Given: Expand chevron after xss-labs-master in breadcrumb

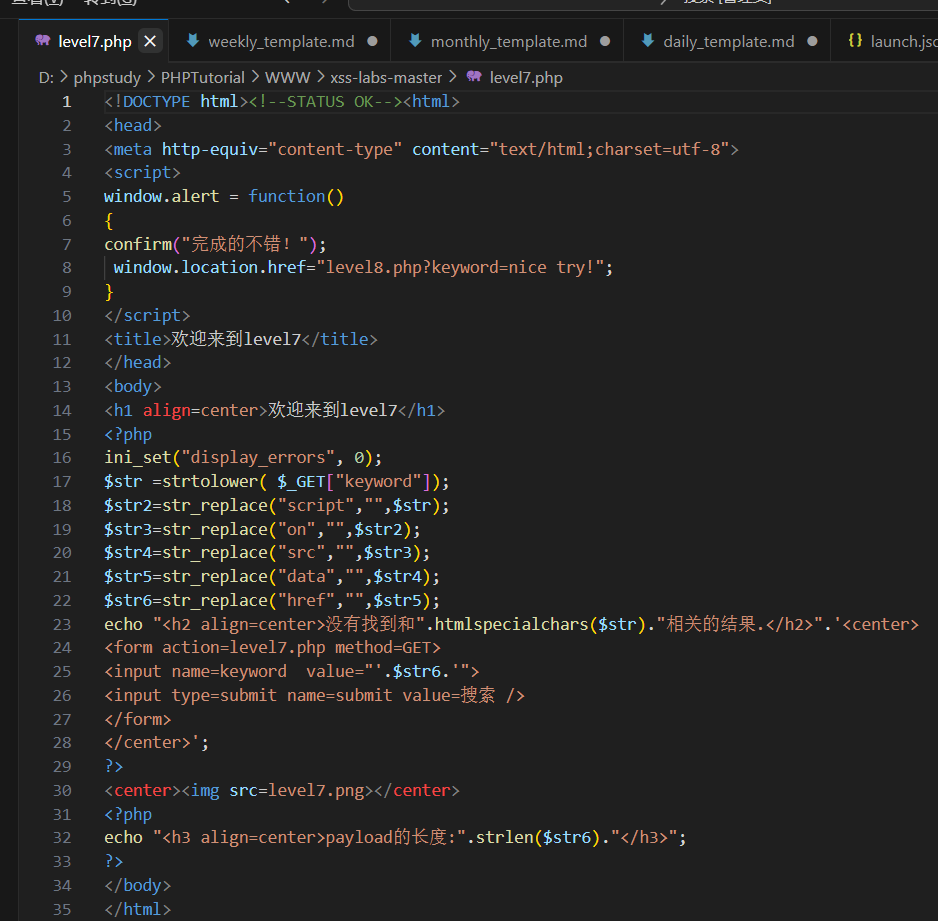Looking at the screenshot, I should click(x=453, y=77).
